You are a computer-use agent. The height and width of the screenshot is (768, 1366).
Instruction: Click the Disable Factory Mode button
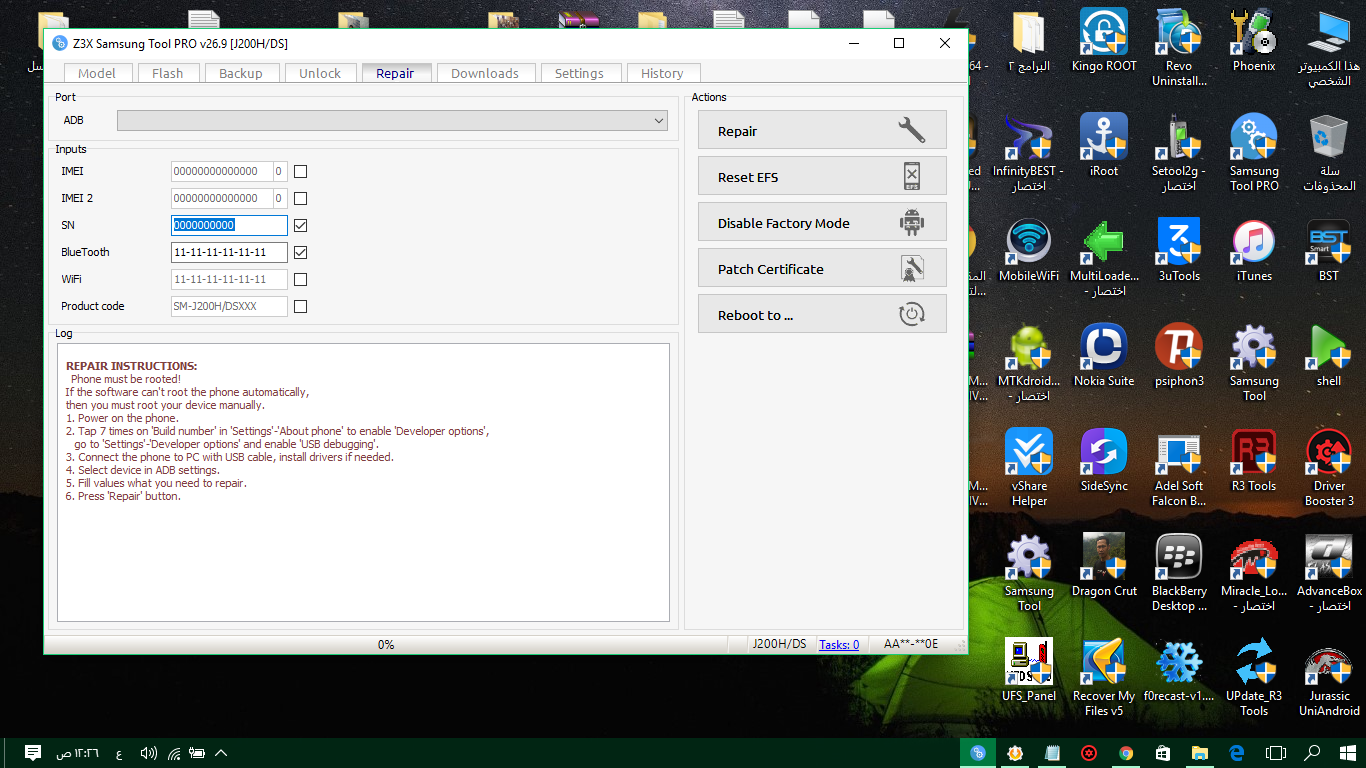(822, 223)
